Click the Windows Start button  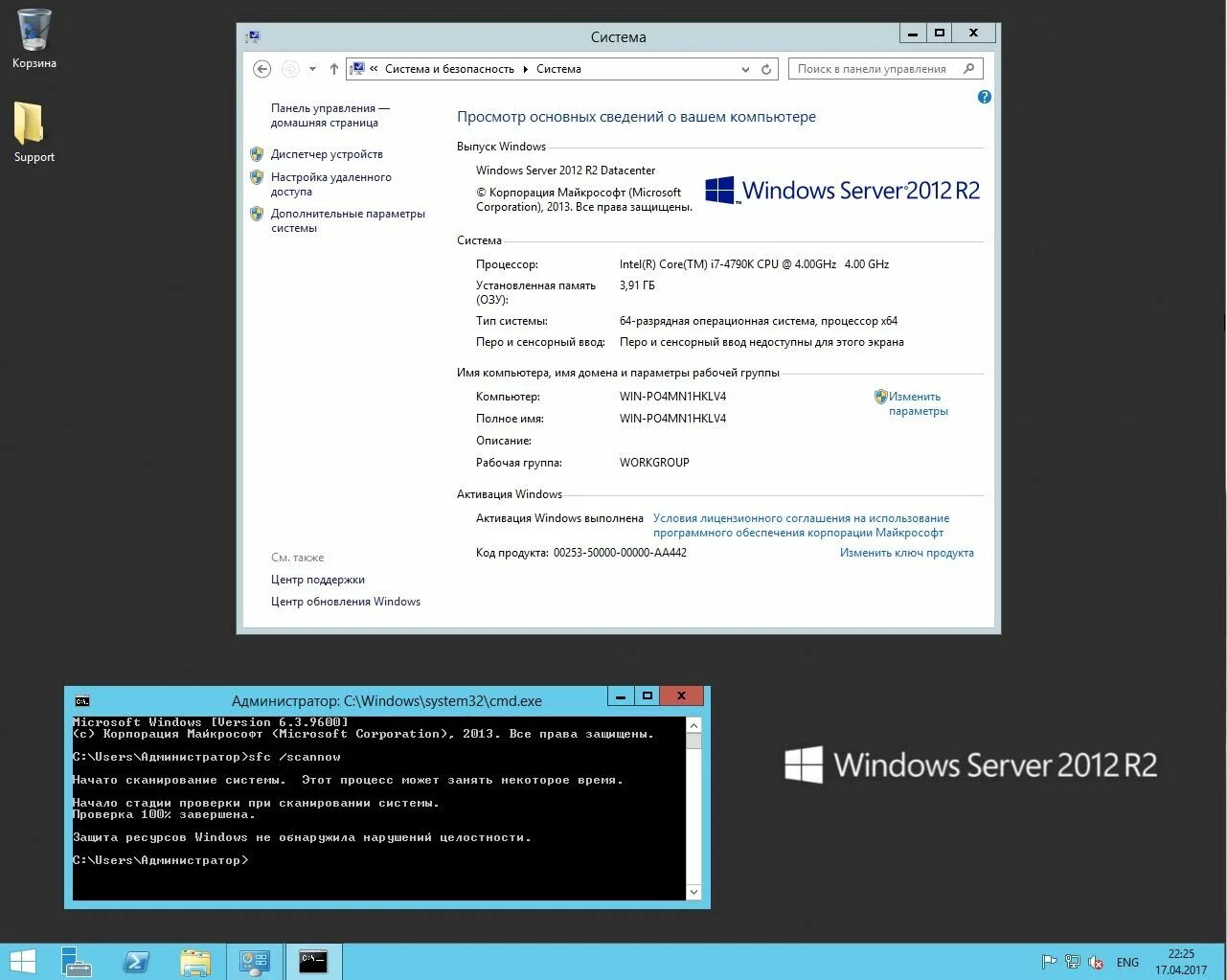(x=22, y=962)
